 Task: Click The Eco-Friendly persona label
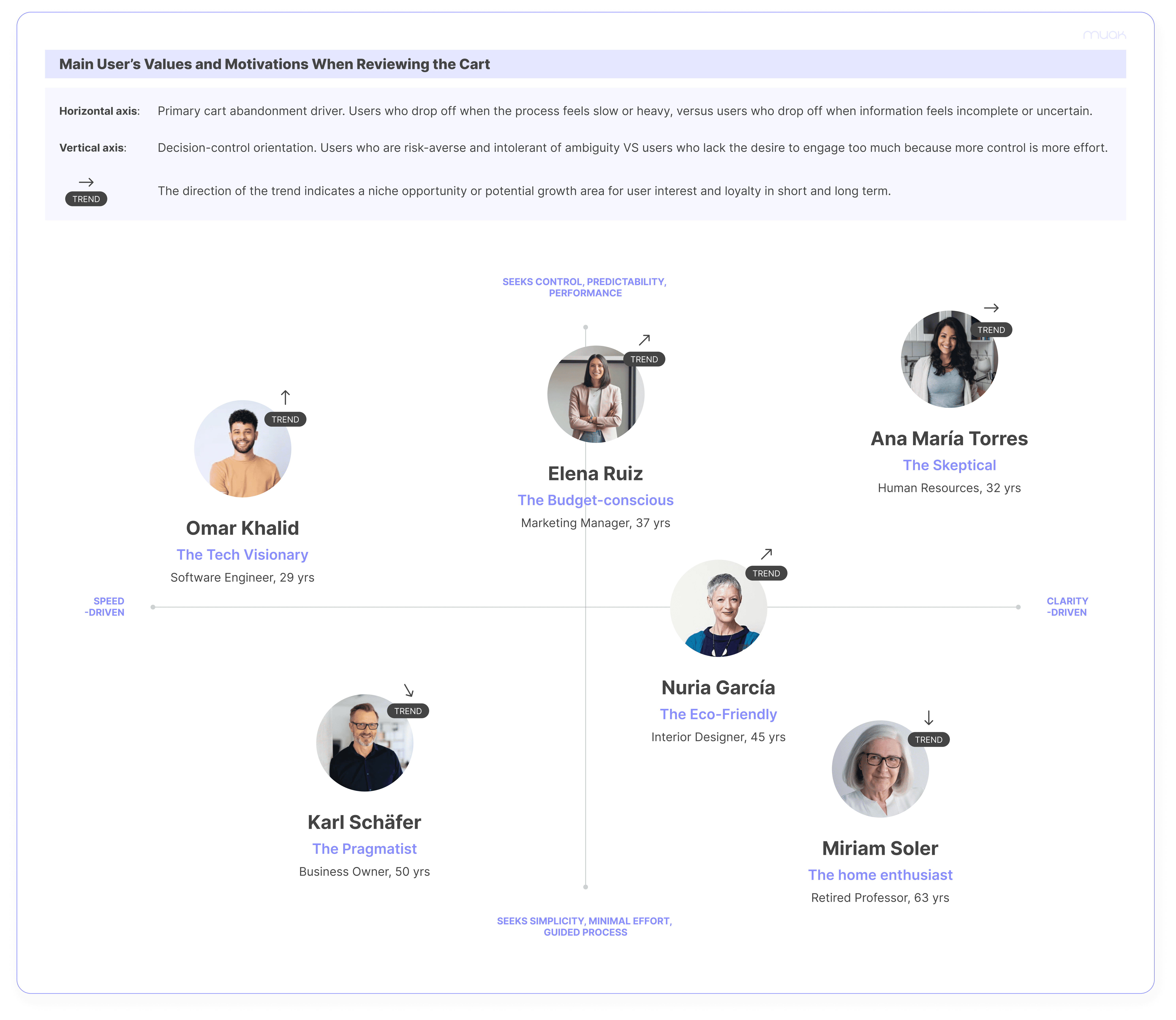(x=718, y=714)
